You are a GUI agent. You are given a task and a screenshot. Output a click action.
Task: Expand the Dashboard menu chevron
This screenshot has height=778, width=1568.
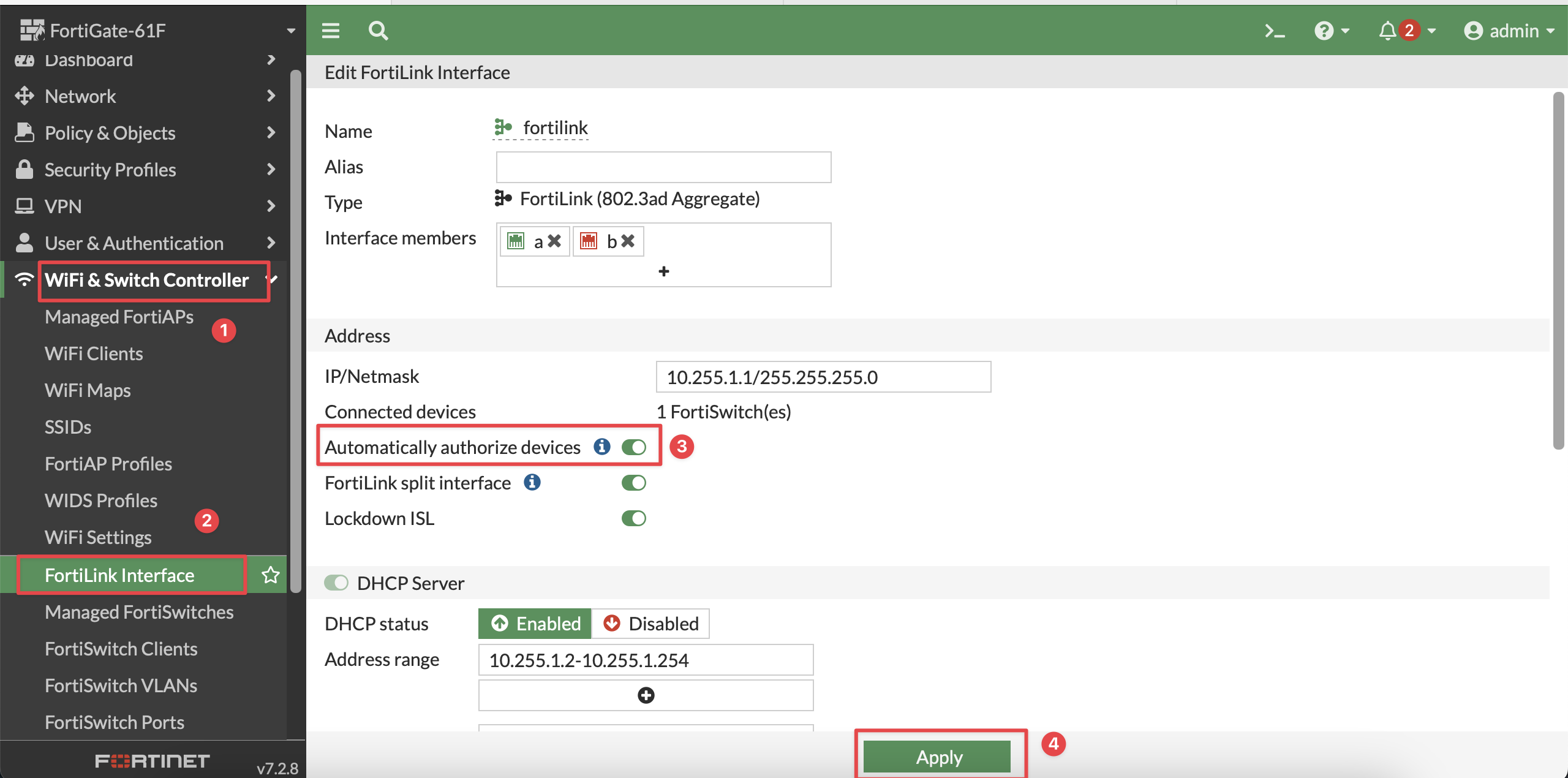click(271, 60)
